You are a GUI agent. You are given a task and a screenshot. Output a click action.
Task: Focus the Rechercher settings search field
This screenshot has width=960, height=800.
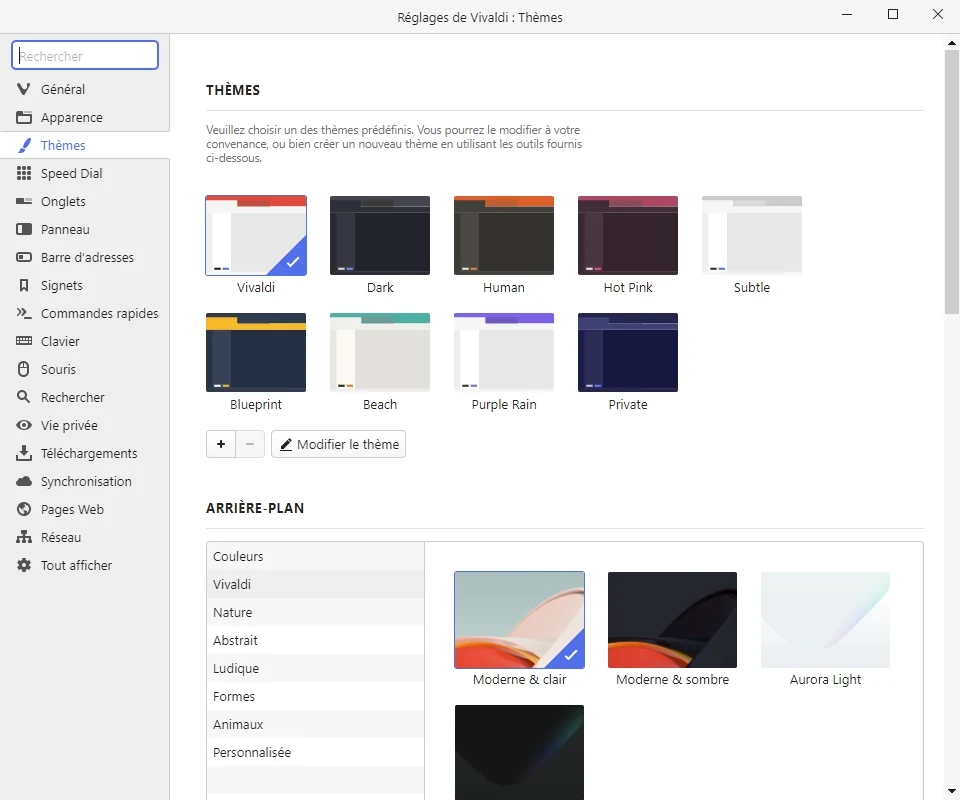click(x=85, y=56)
